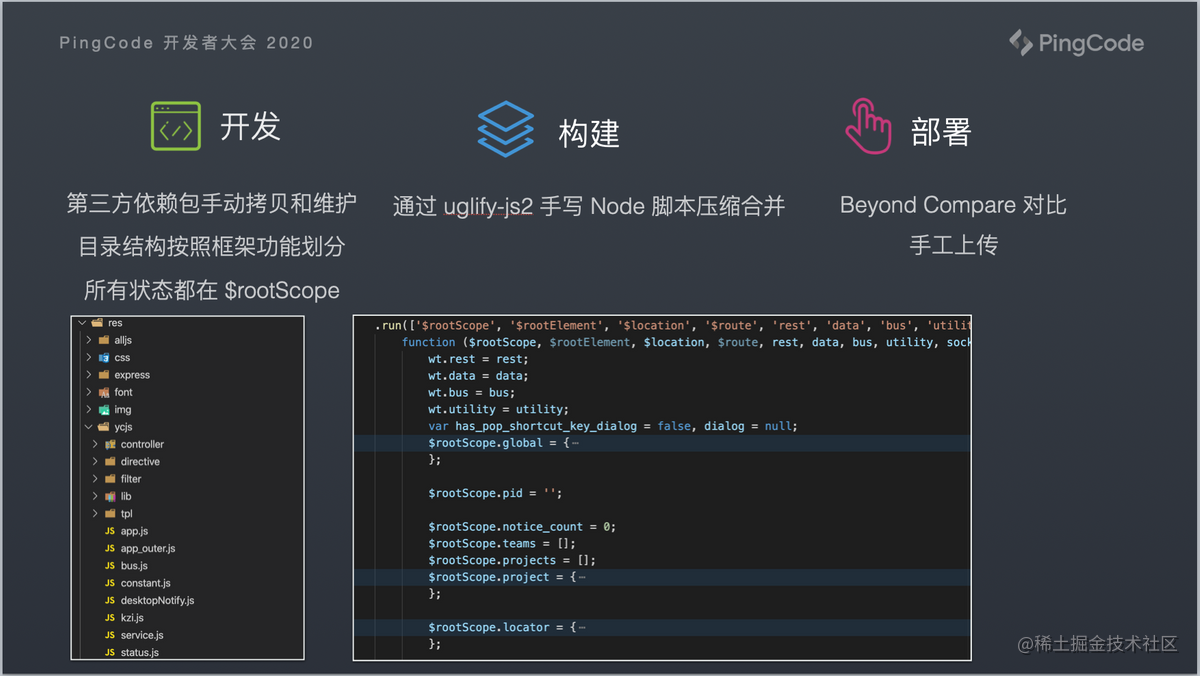This screenshot has height=676, width=1200.
Task: Click the css folder icon
Action: [x=104, y=357]
